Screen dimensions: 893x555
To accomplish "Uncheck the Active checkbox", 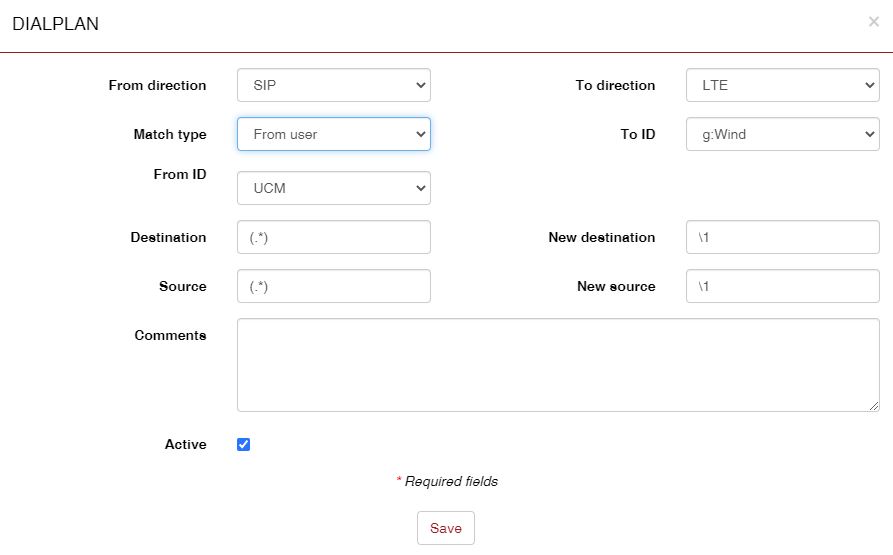I will tap(243, 445).
